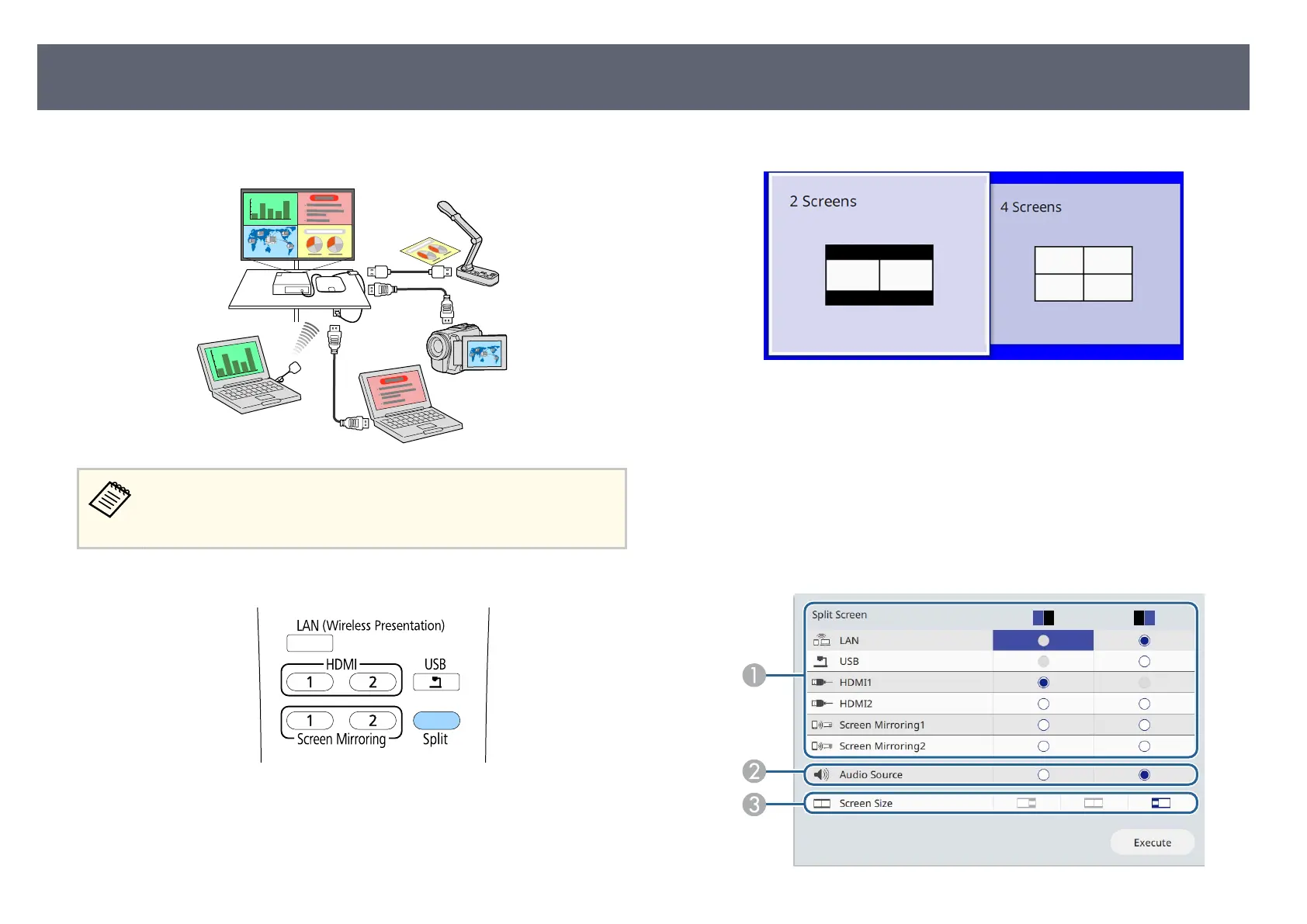The image size is (1307, 924).
Task: Click the Screen Mirroring 2 remote button
Action: click(x=373, y=721)
